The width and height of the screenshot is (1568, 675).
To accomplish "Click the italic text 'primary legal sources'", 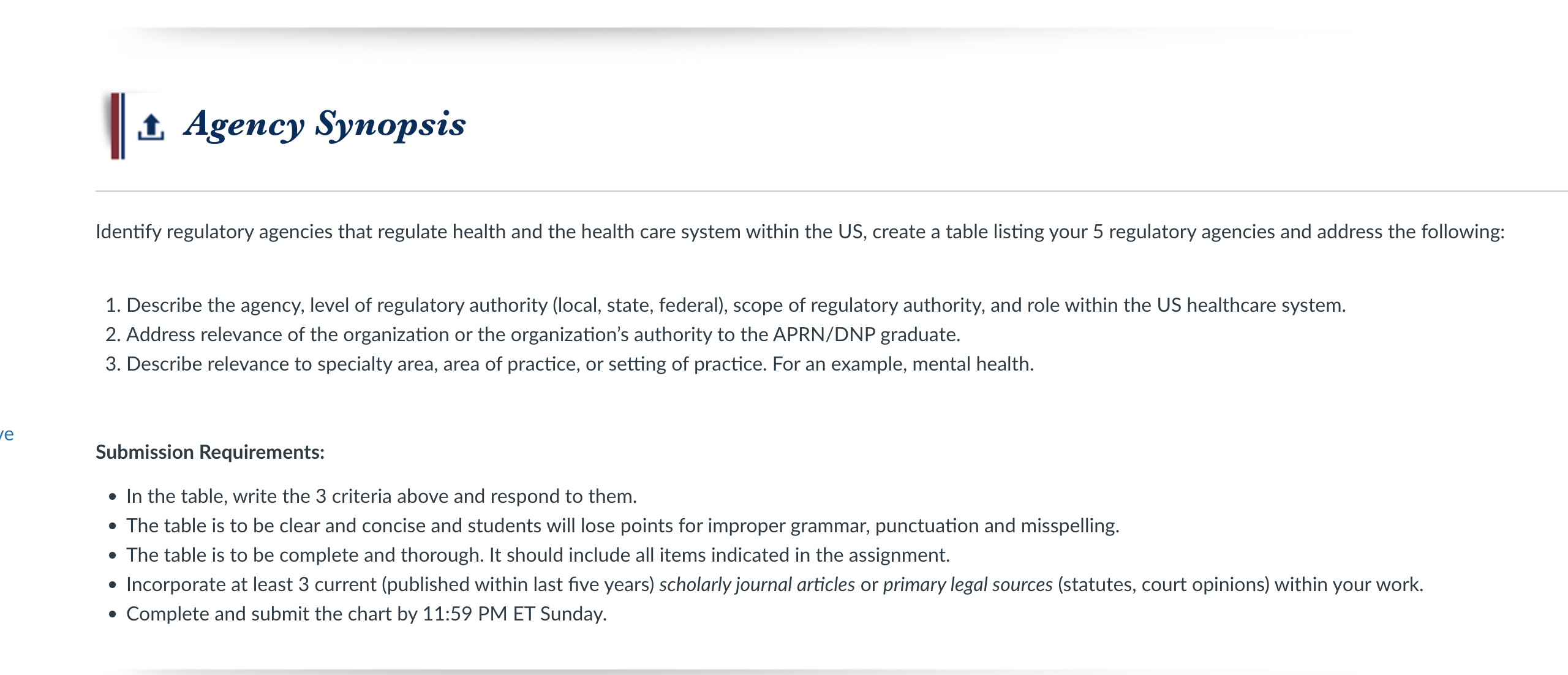I will pyautogui.click(x=968, y=584).
